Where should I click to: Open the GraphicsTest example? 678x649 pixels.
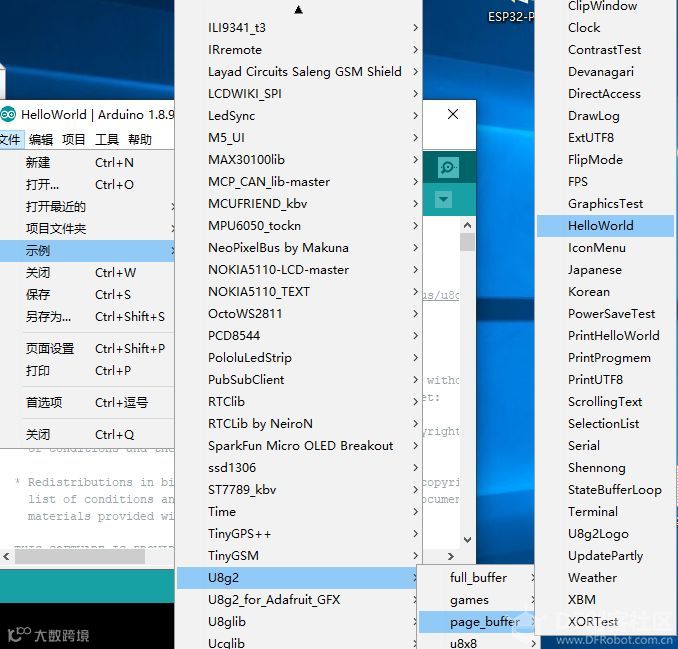point(605,204)
